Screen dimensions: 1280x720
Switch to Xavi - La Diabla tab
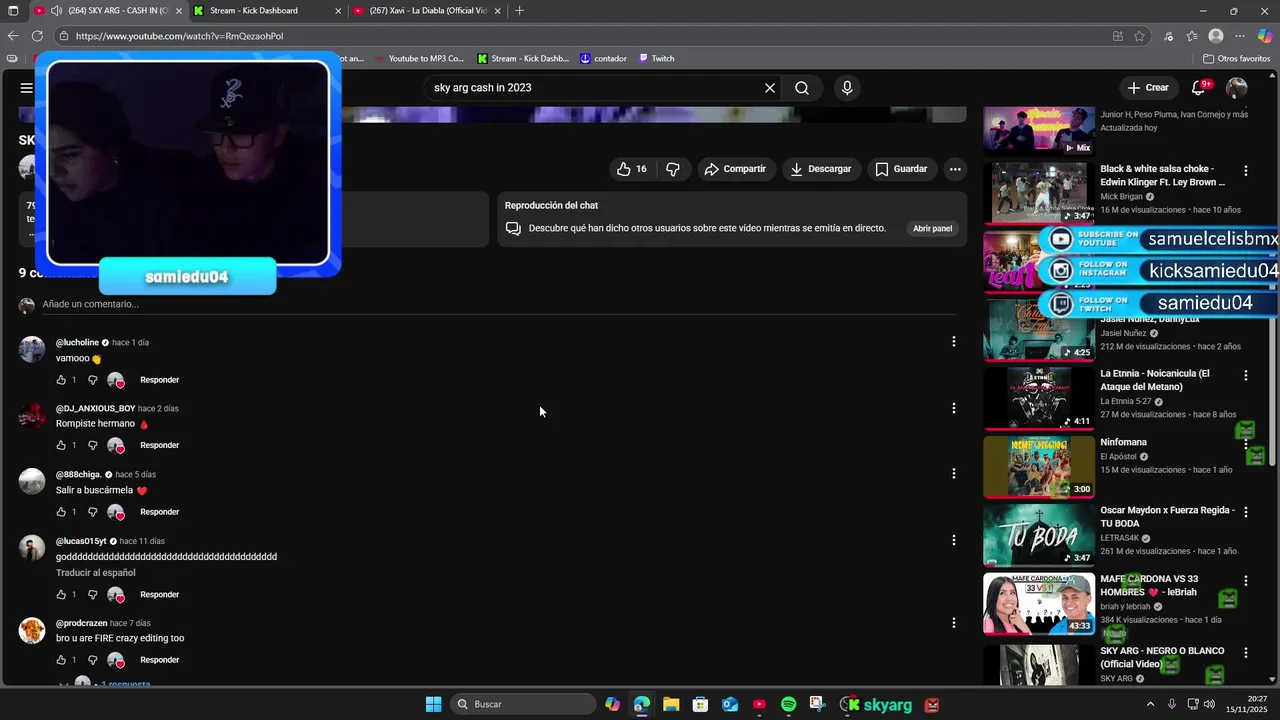[x=427, y=11]
